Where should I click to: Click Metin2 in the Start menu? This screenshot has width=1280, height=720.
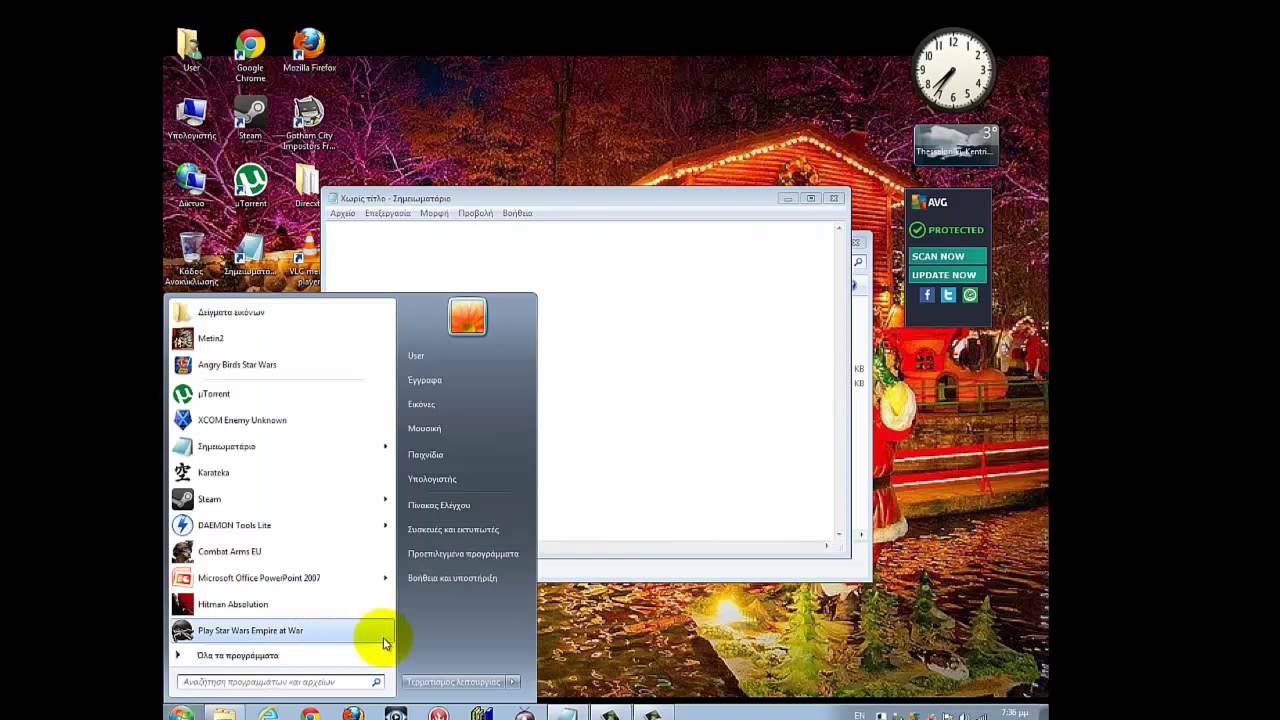(x=211, y=339)
